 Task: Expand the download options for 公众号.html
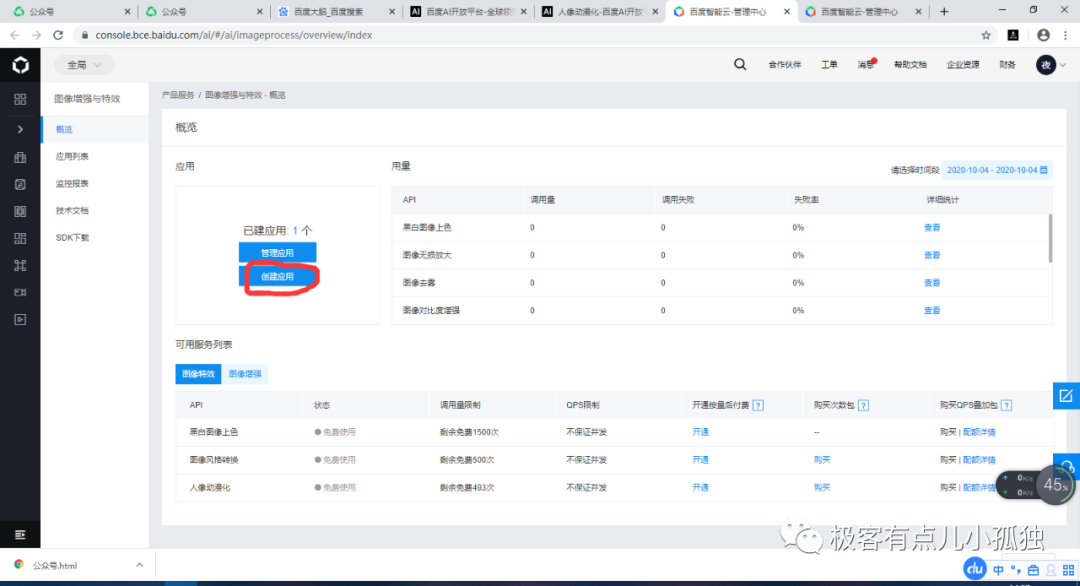pyautogui.click(x=140, y=565)
